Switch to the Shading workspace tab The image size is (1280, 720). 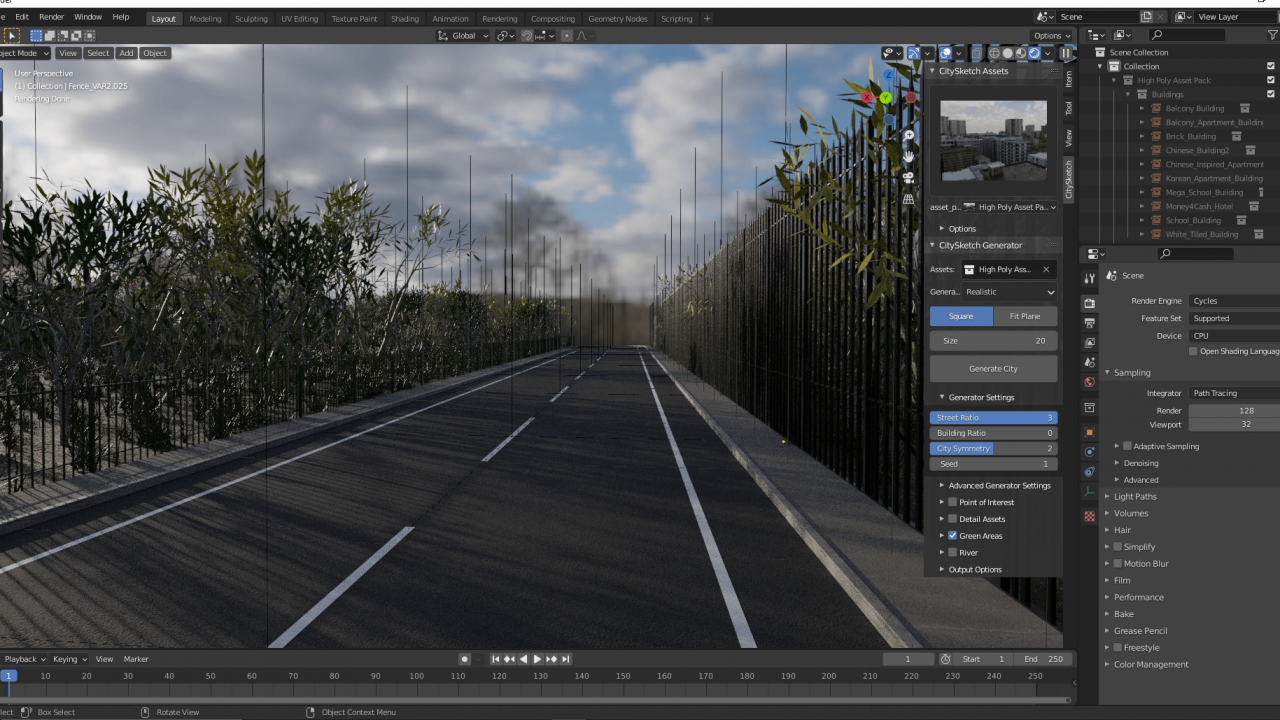coord(405,19)
